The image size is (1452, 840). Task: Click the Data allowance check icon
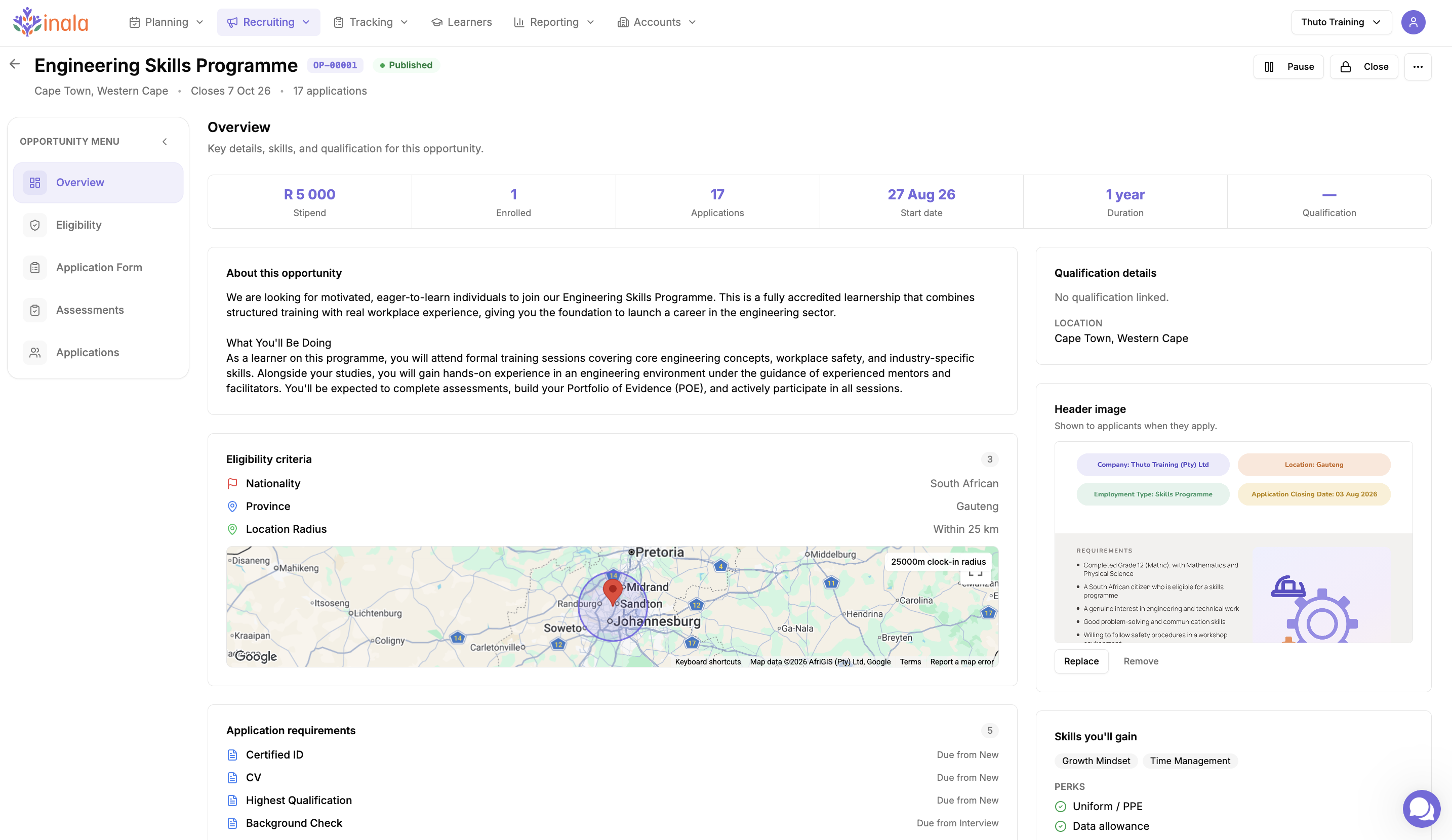click(1060, 826)
